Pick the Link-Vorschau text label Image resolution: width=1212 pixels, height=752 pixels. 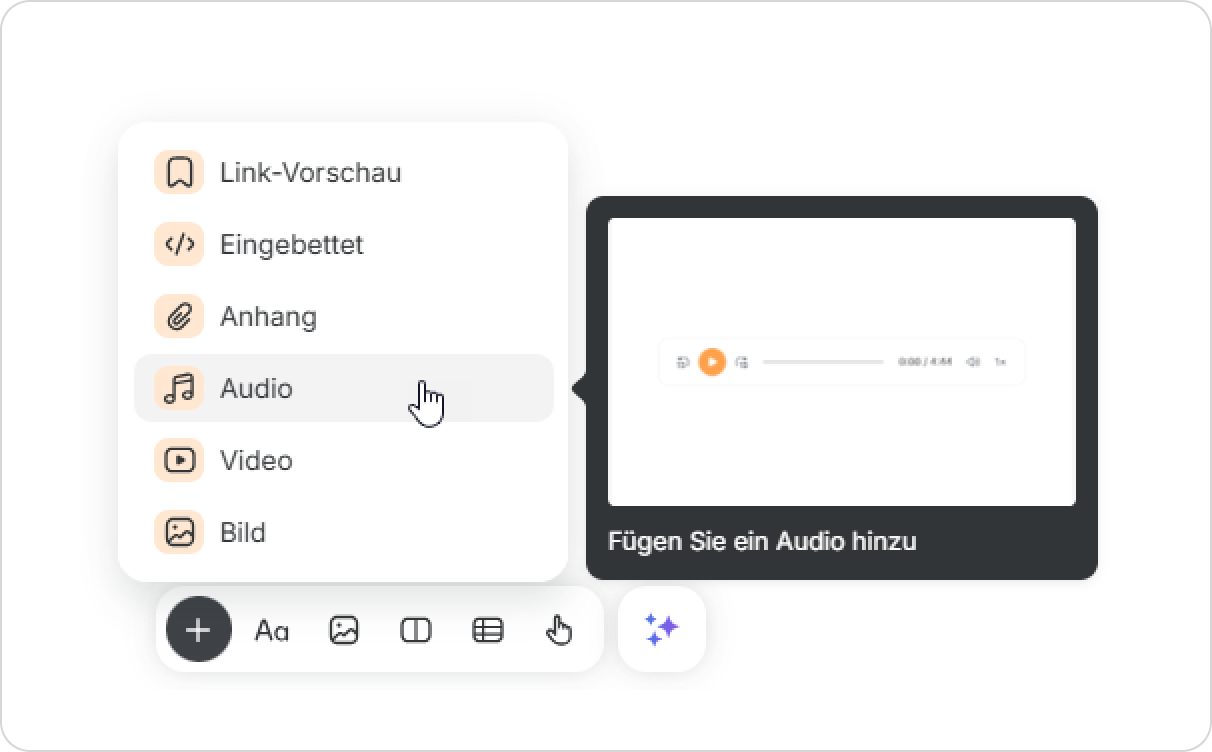click(x=310, y=173)
